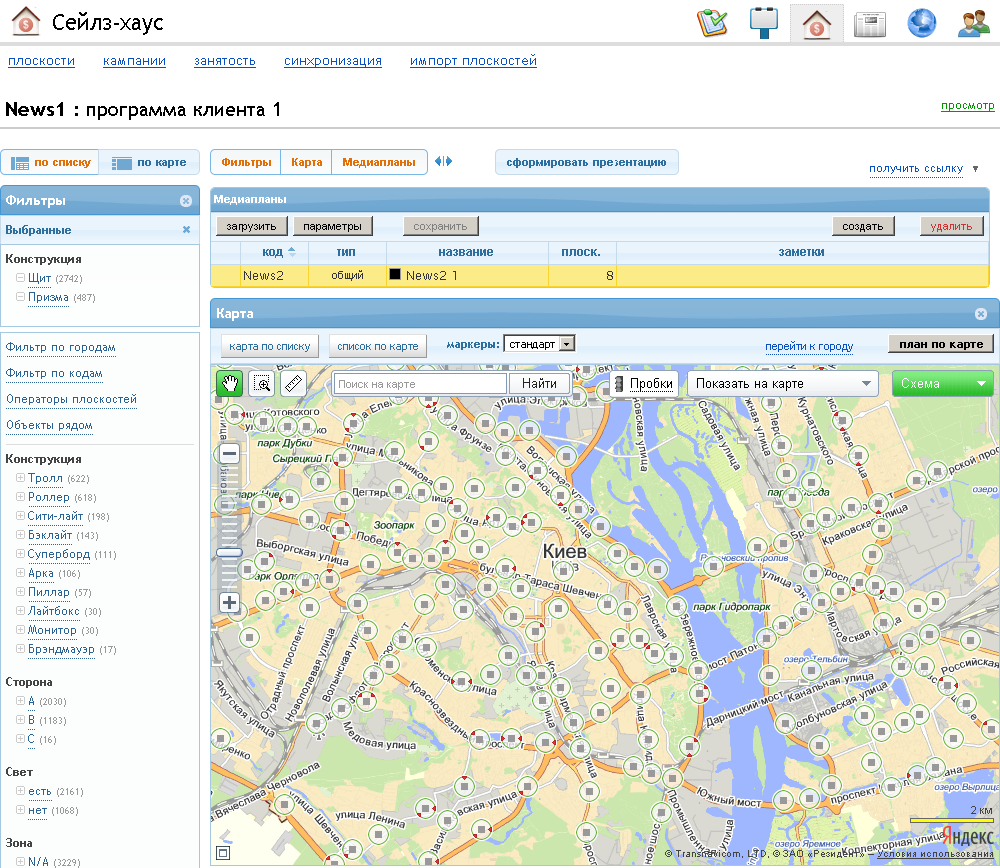Open the billboard icon in header
Image resolution: width=1000 pixels, height=868 pixels.
(763, 23)
